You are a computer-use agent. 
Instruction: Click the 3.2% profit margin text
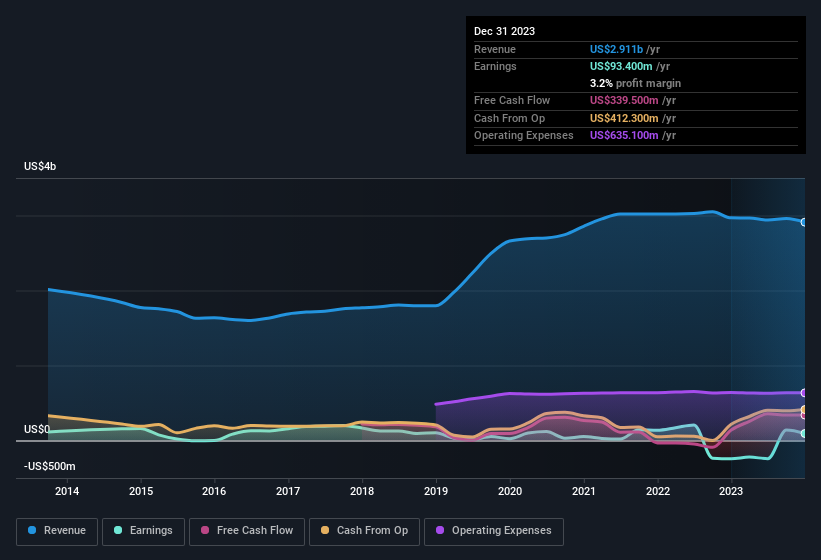pos(635,83)
